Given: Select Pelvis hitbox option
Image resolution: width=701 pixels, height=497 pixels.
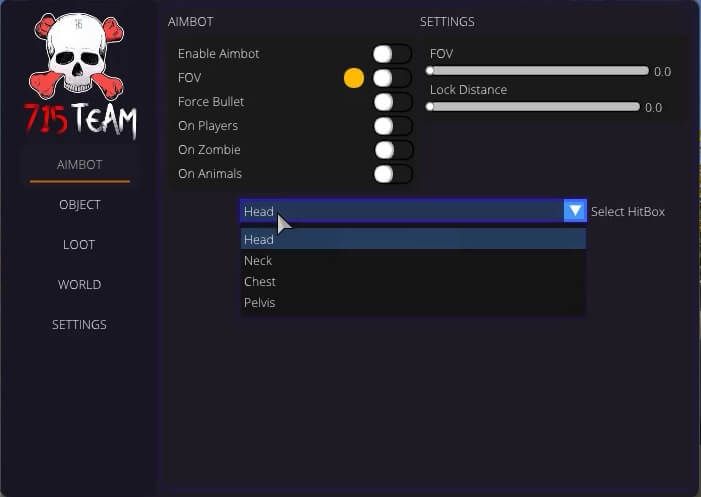Looking at the screenshot, I should [413, 303].
